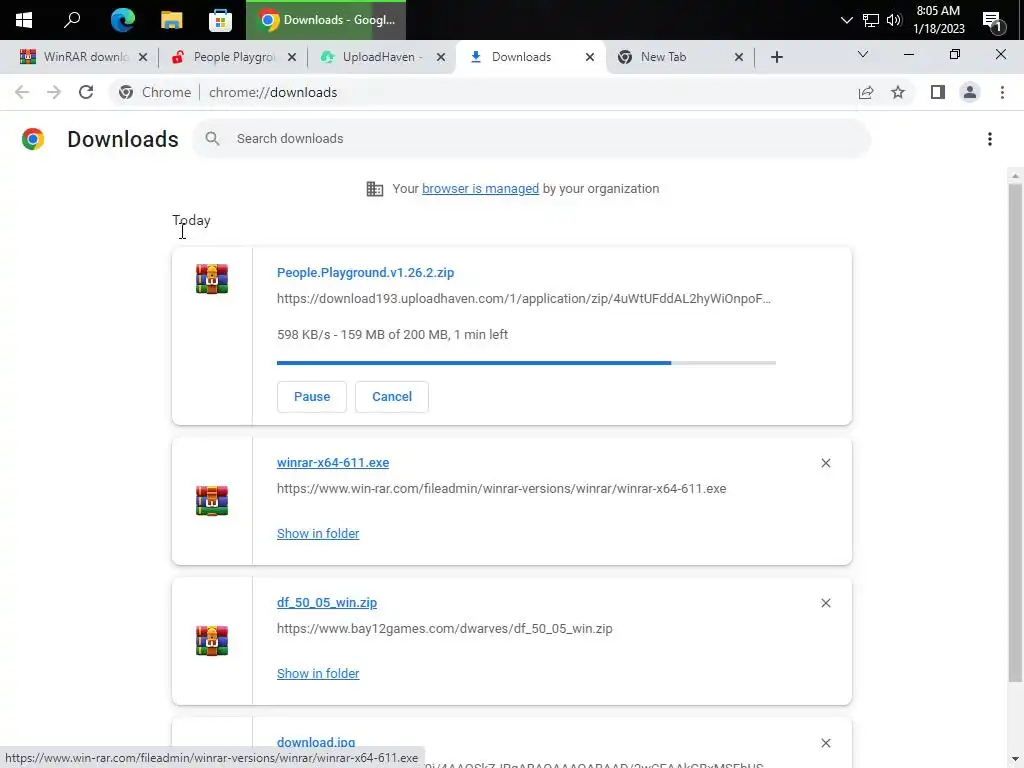Open volume speaker tray icon
Screen dimensions: 1024x768
click(894, 20)
